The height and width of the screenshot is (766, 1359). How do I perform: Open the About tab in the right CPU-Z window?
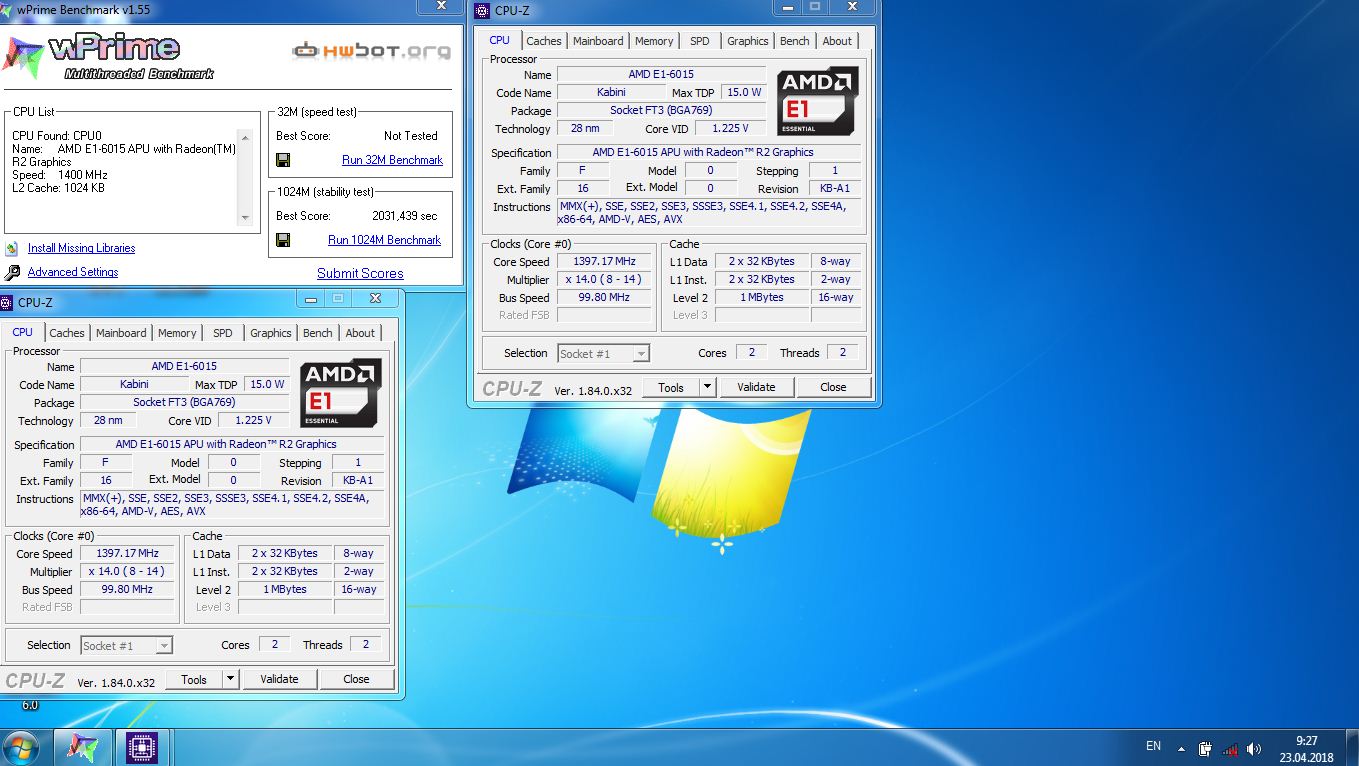(837, 41)
